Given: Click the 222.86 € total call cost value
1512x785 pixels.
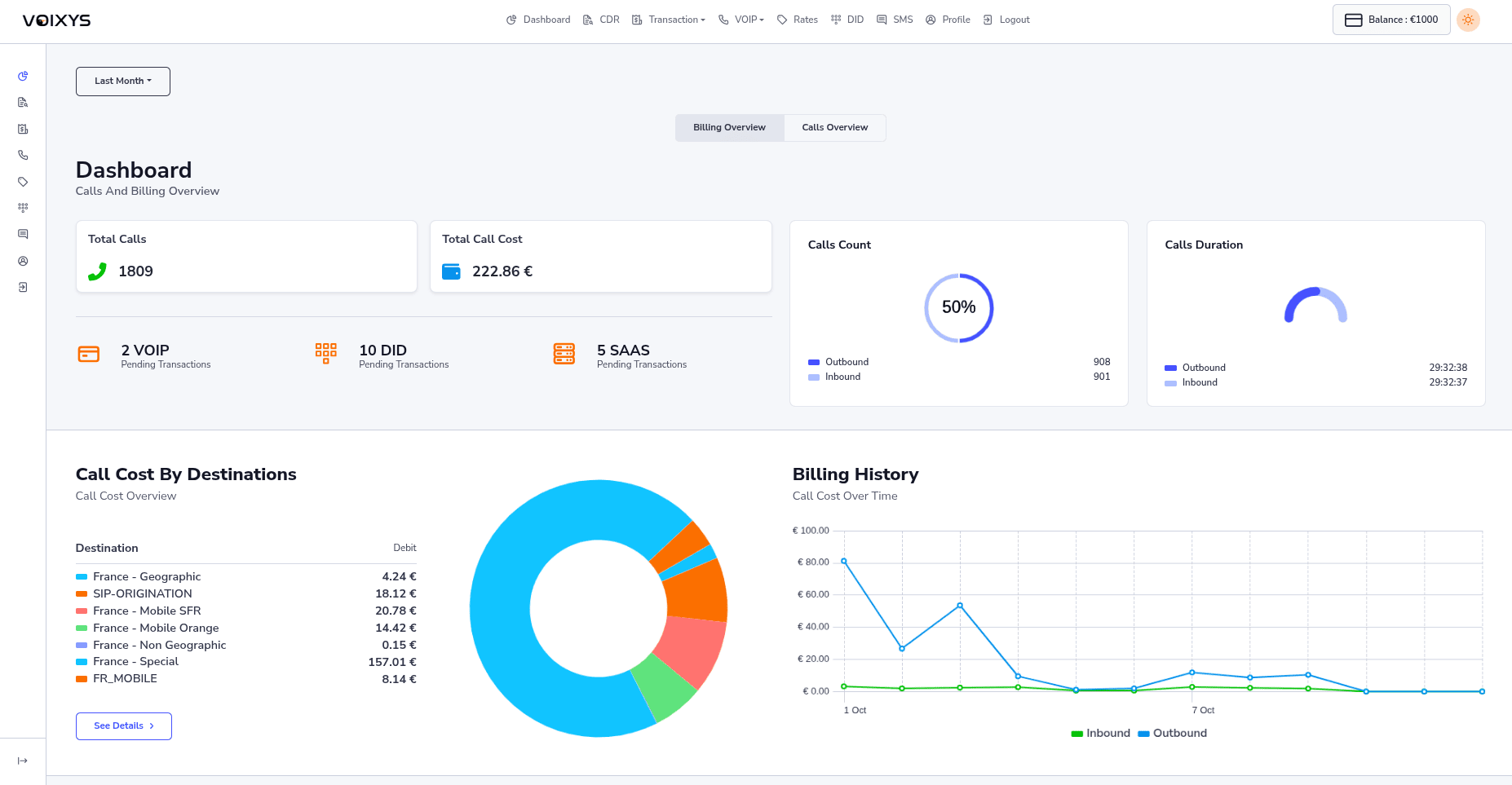Looking at the screenshot, I should tap(502, 271).
